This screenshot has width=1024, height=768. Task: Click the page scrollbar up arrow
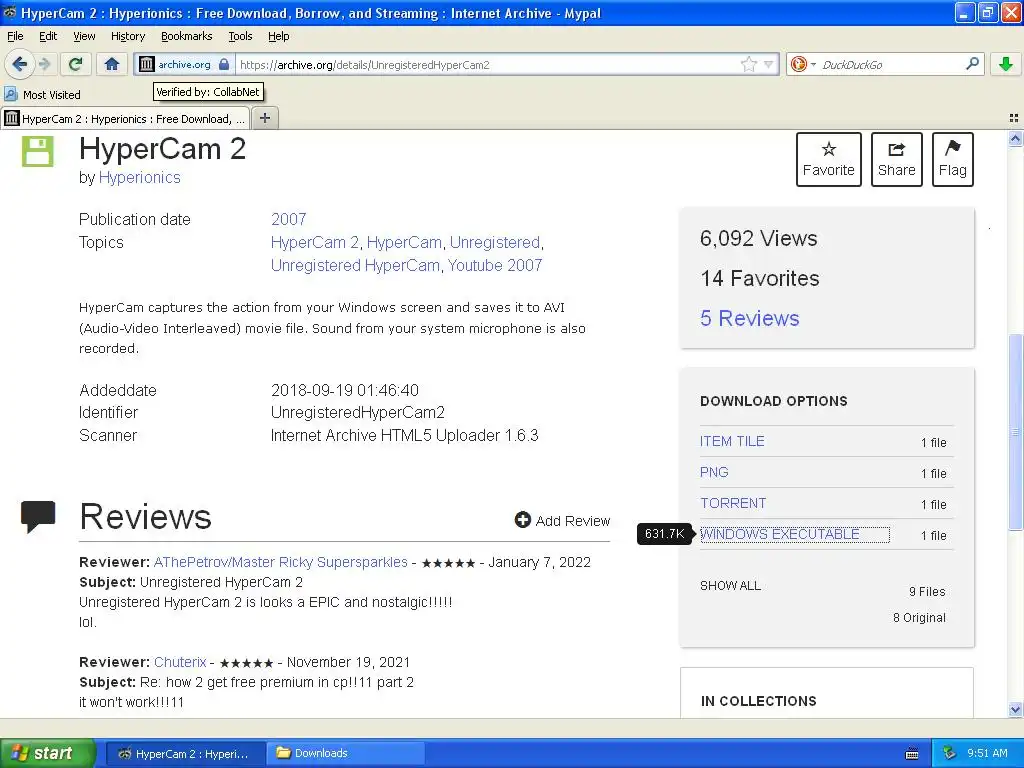[1015, 138]
